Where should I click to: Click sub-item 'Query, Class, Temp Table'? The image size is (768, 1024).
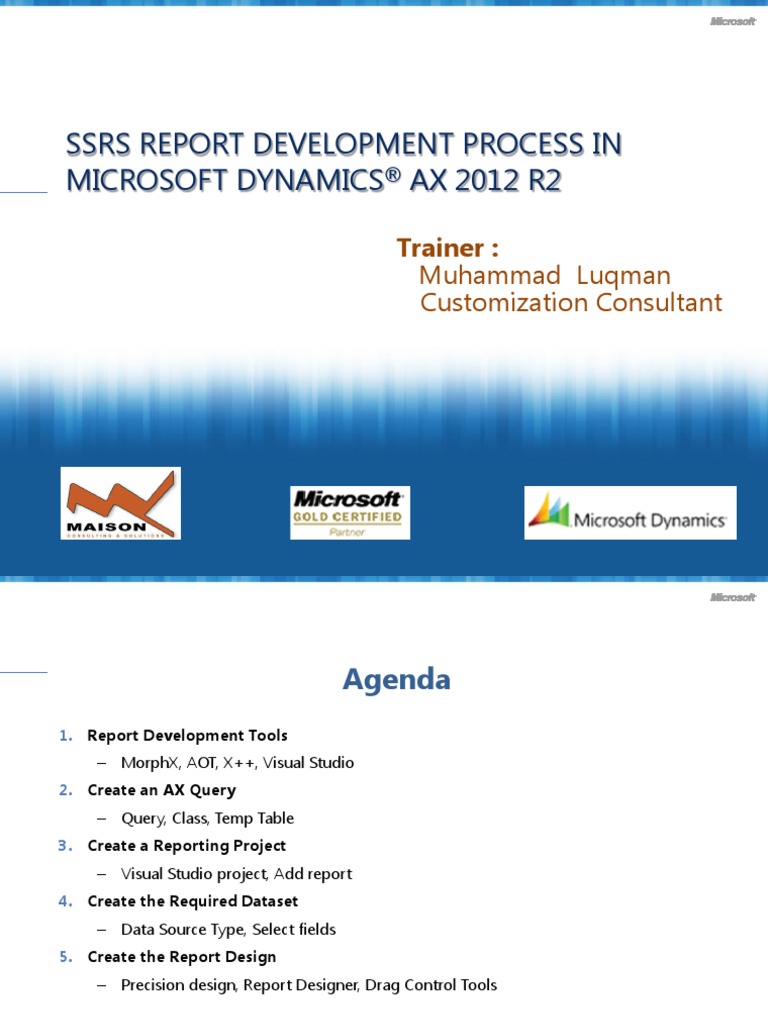click(x=207, y=818)
